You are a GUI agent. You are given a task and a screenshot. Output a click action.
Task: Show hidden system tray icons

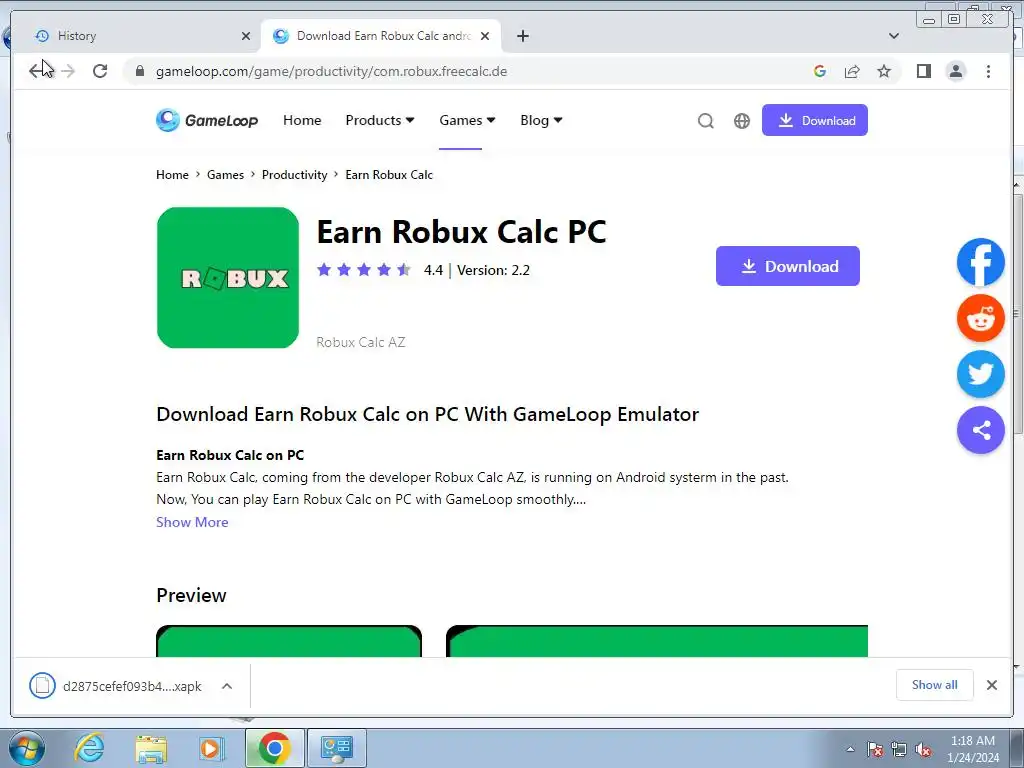pyautogui.click(x=850, y=749)
